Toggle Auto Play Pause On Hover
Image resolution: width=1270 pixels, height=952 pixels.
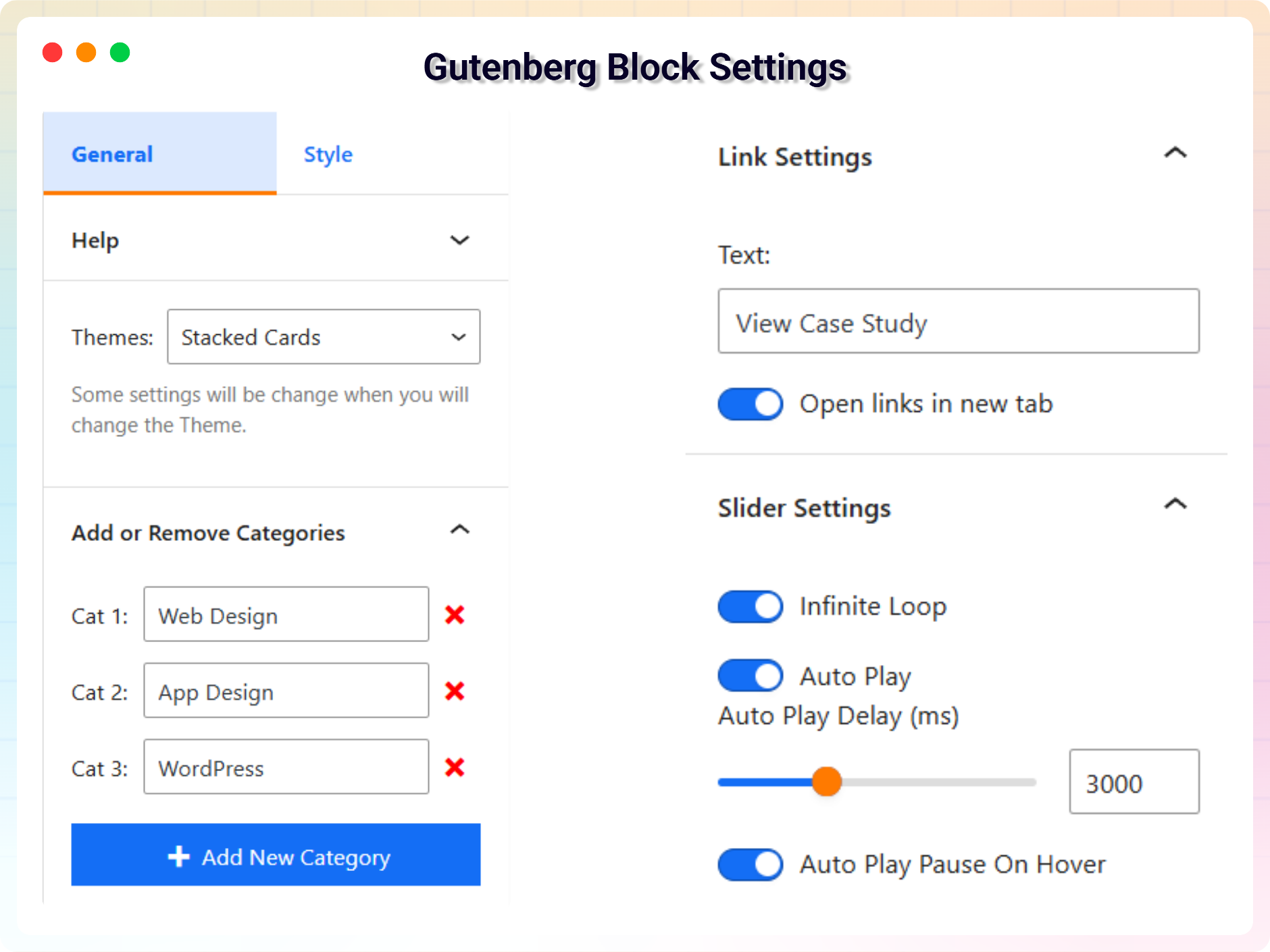751,865
